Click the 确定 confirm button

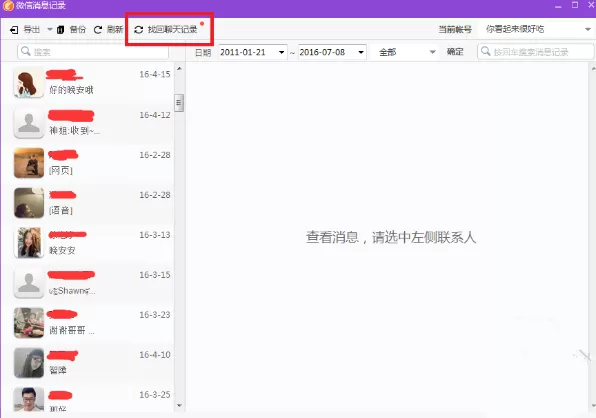(x=455, y=52)
